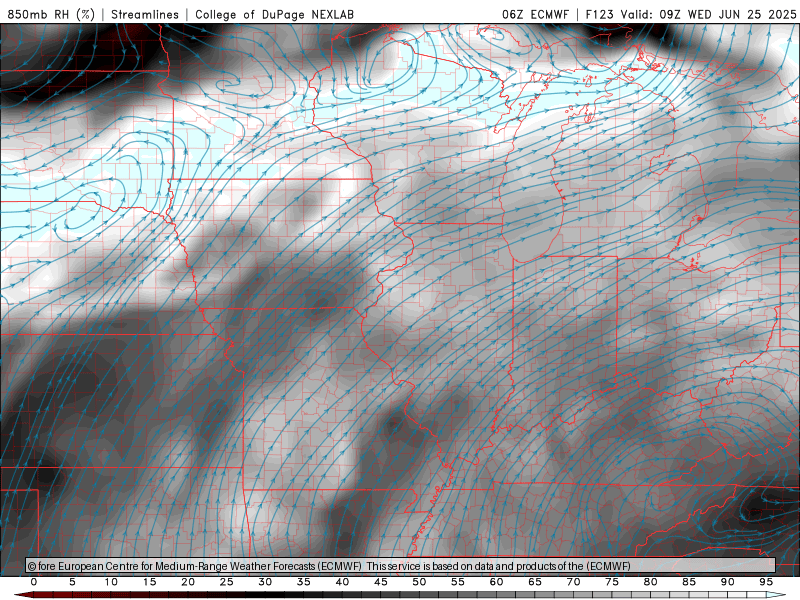Click the humidity scale value '55'
800x600 pixels.
point(458,582)
